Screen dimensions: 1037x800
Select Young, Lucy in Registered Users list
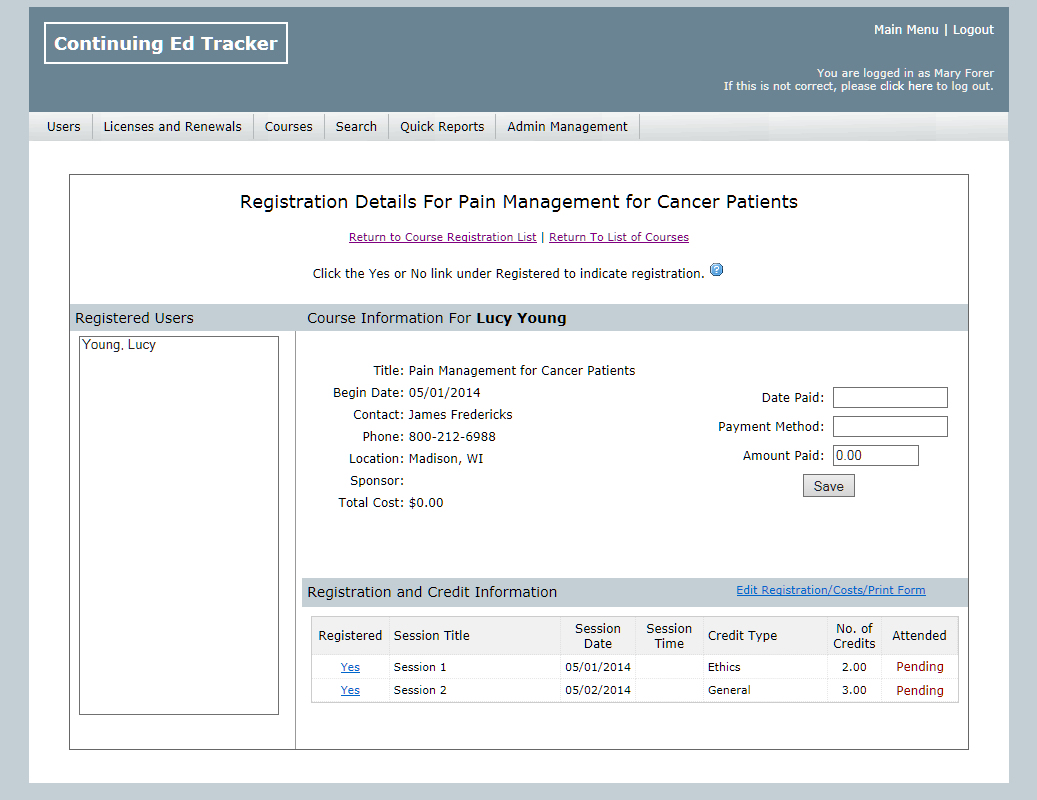[x=119, y=345]
